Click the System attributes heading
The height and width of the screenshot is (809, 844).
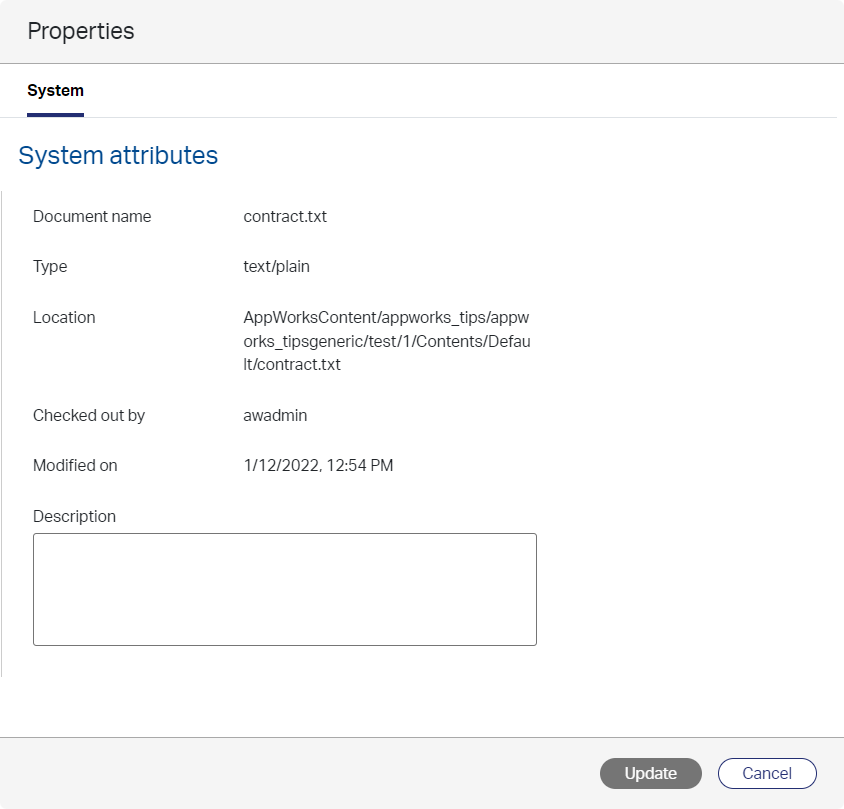tap(118, 156)
